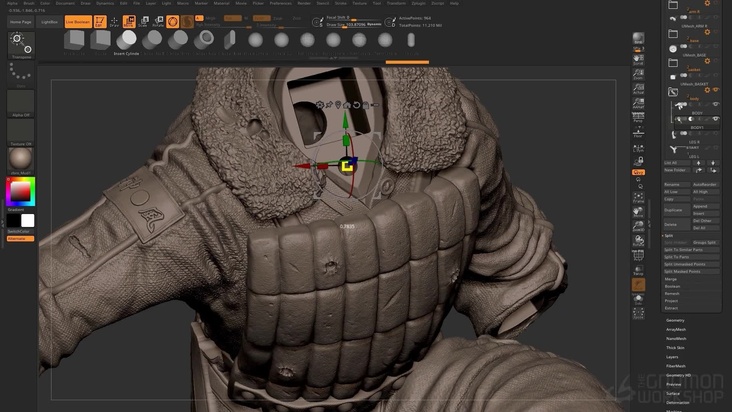
Task: Open the Transform menu
Action: click(396, 3)
